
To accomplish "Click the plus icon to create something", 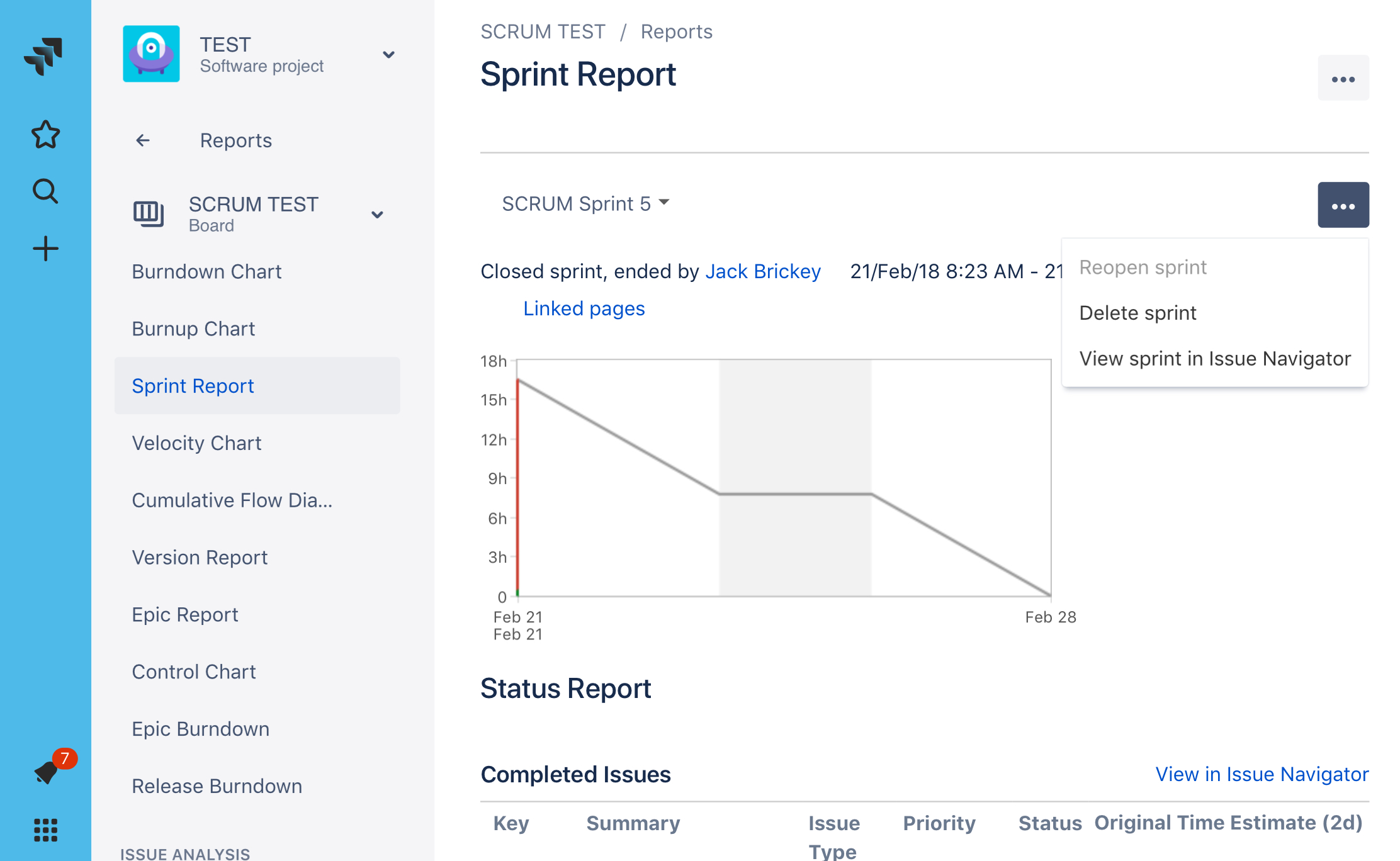I will tap(44, 248).
